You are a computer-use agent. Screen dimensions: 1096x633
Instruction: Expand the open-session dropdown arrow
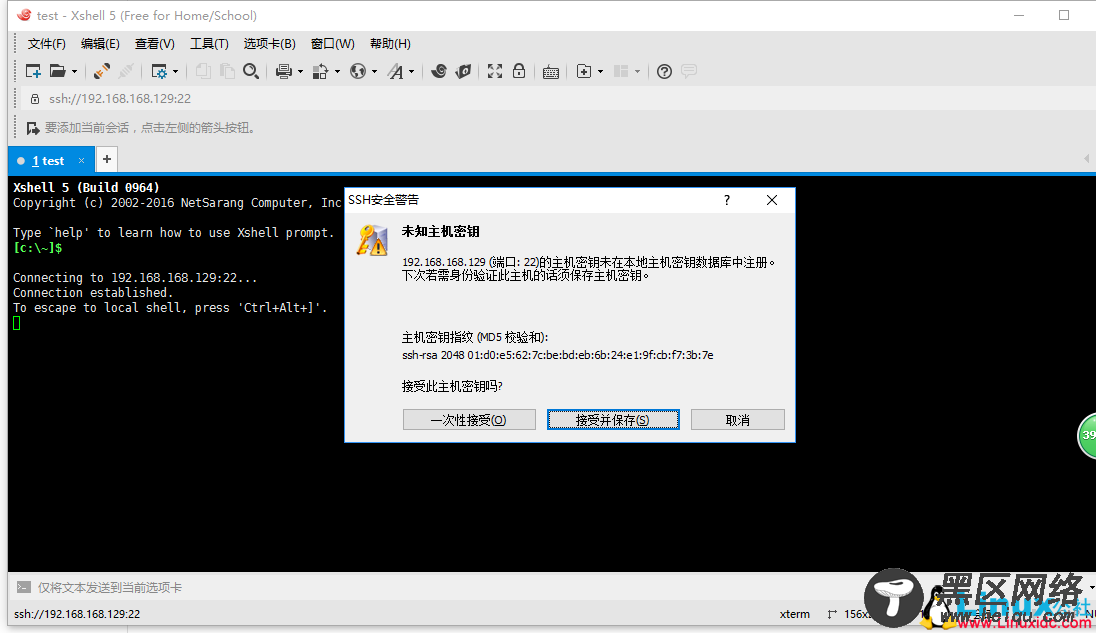(x=74, y=71)
